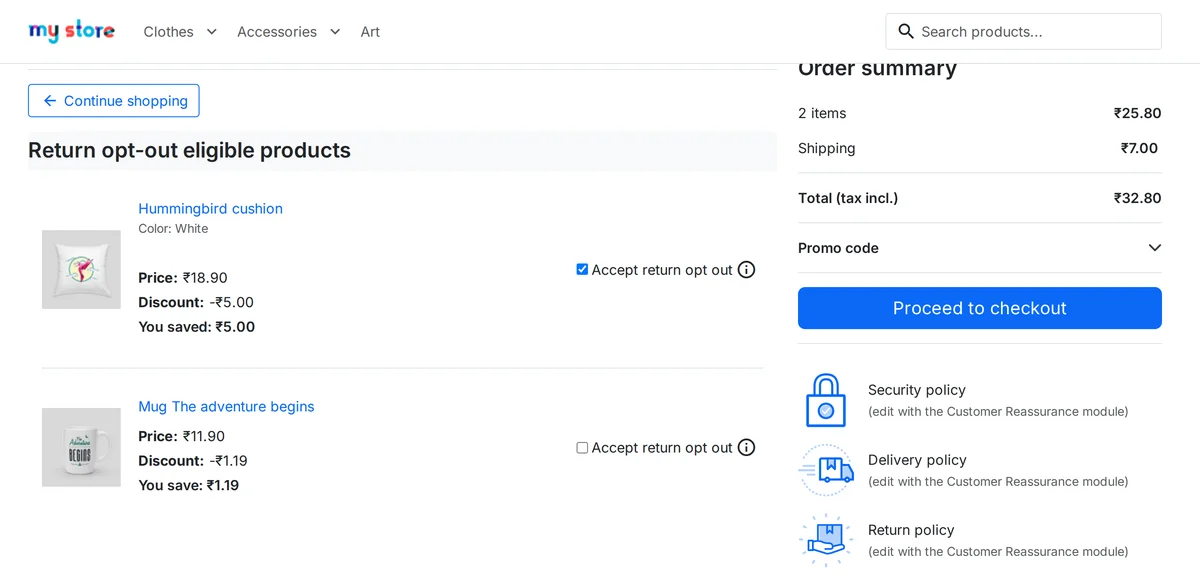The image size is (1200, 587).
Task: Open the Accessories menu item
Action: (277, 32)
